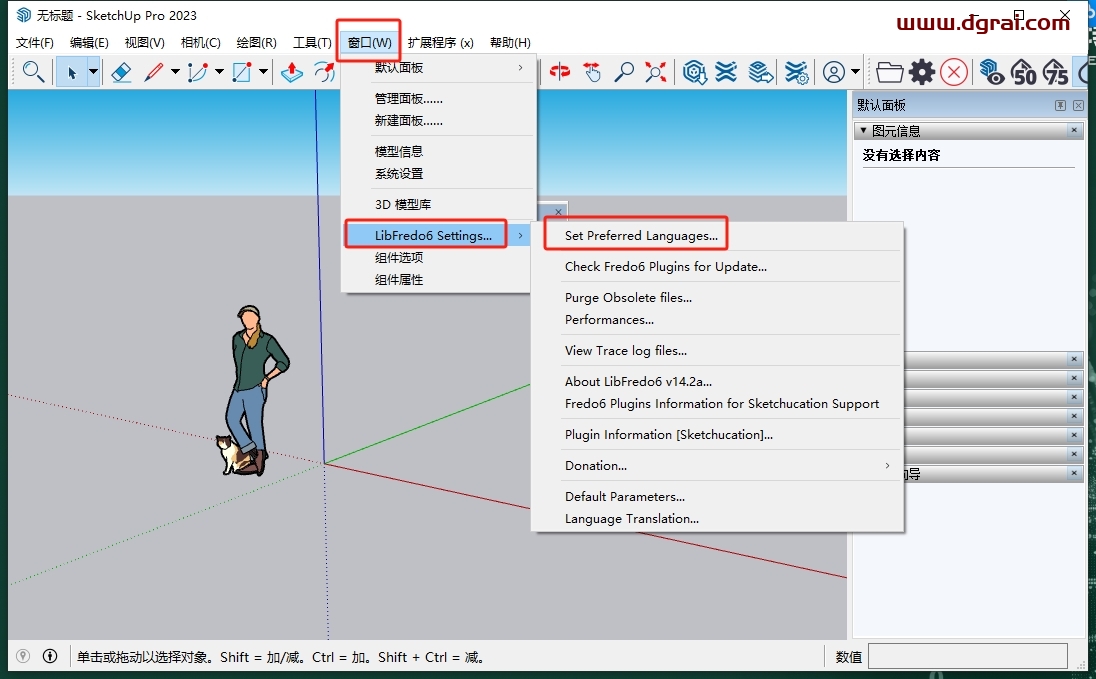1096x679 pixels.
Task: Open the 工具(T) menu
Action: point(312,43)
